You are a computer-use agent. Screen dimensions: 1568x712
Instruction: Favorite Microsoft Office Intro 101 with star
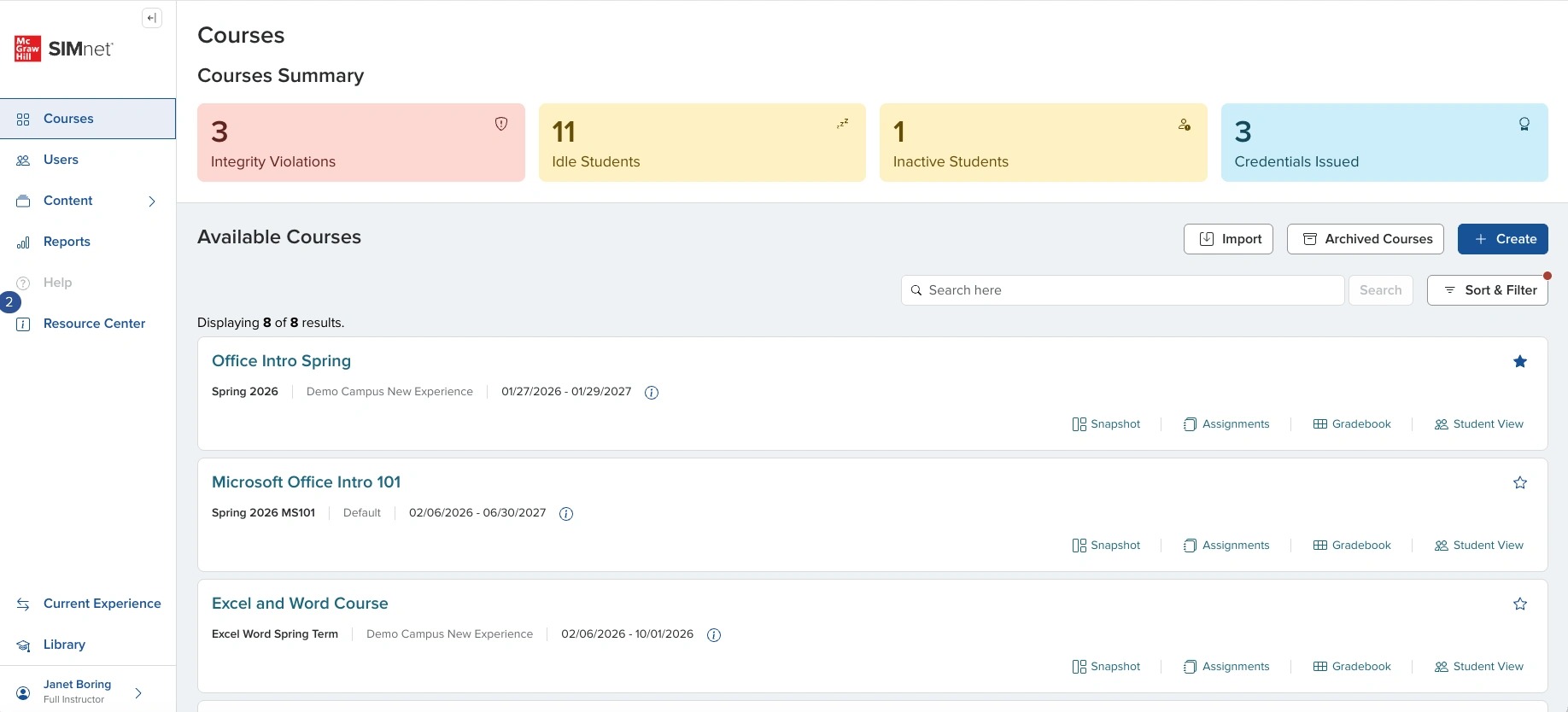[1520, 483]
